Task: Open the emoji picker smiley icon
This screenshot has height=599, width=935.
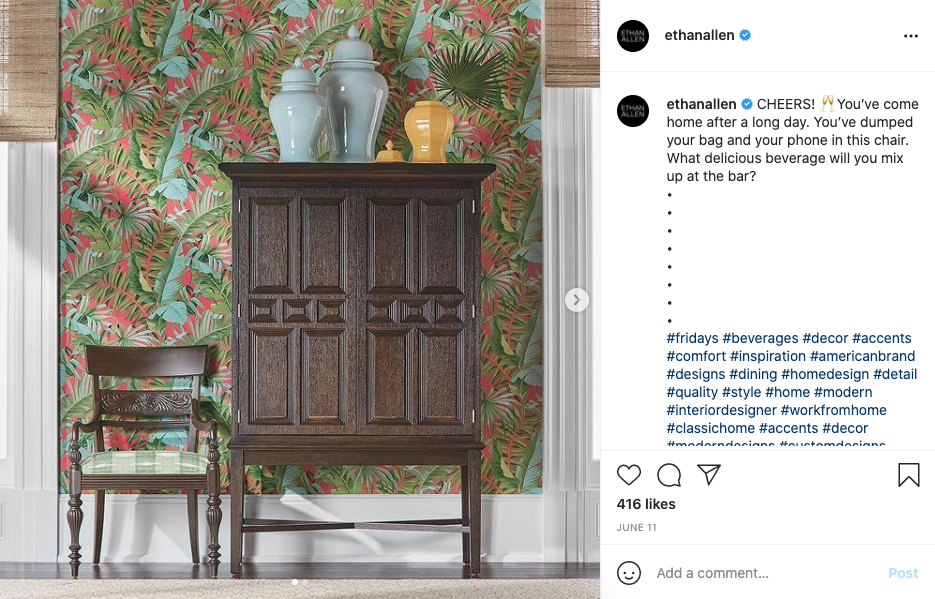Action: tap(629, 573)
